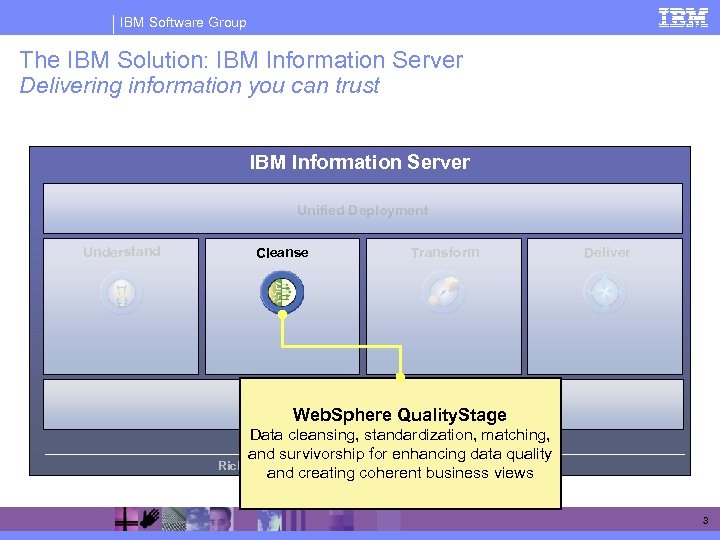Click the subtitle 'Delivering information you can trust'
The height and width of the screenshot is (540, 720).
(x=199, y=85)
